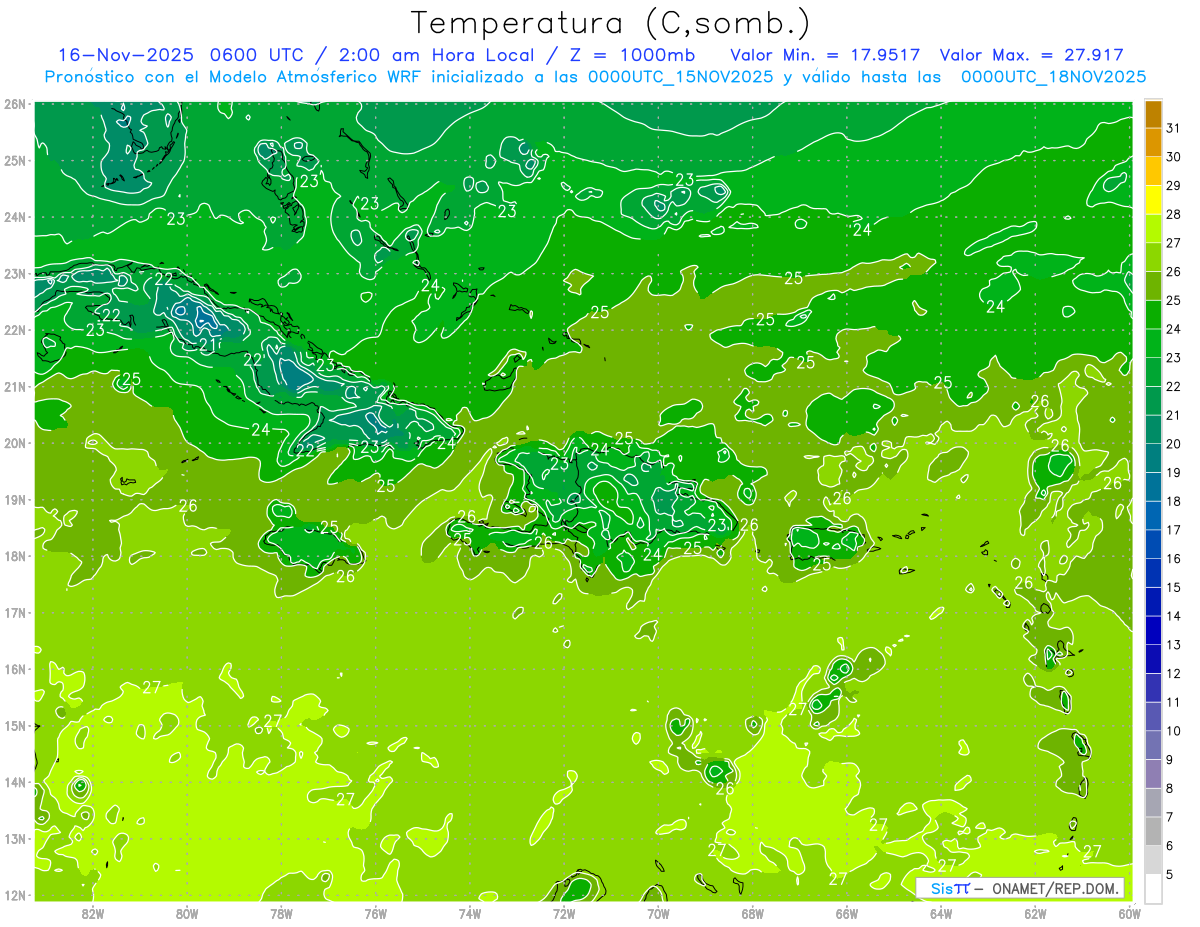Click the "Temperatura (C,somb.)" chart title
The image size is (1200, 927).
[610, 24]
